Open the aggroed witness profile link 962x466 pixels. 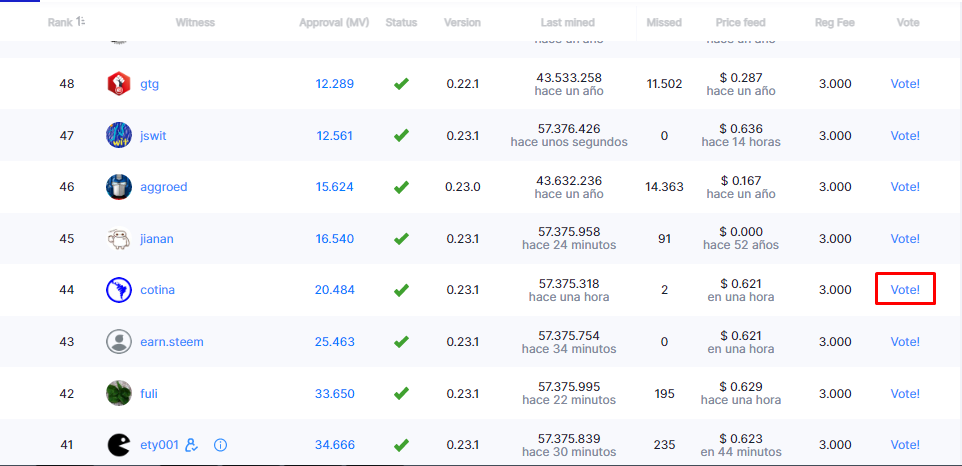click(x=163, y=187)
